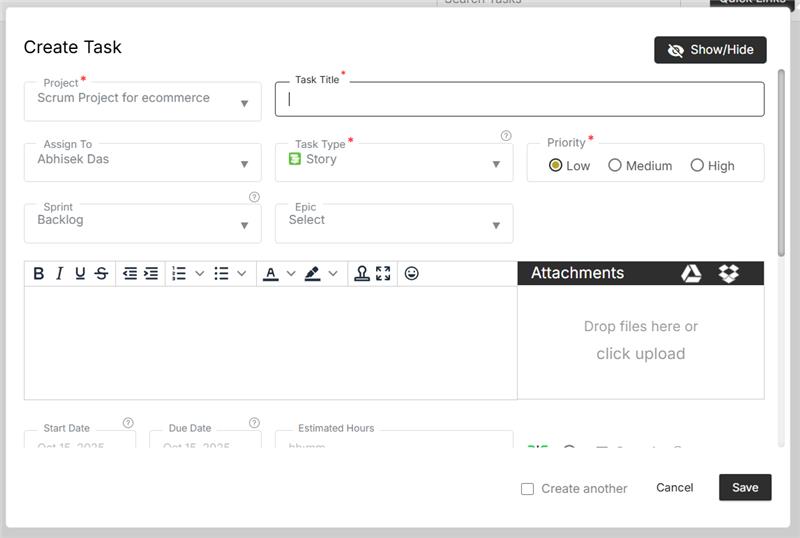
Task: Expand editor to fullscreen mode
Action: coord(383,273)
